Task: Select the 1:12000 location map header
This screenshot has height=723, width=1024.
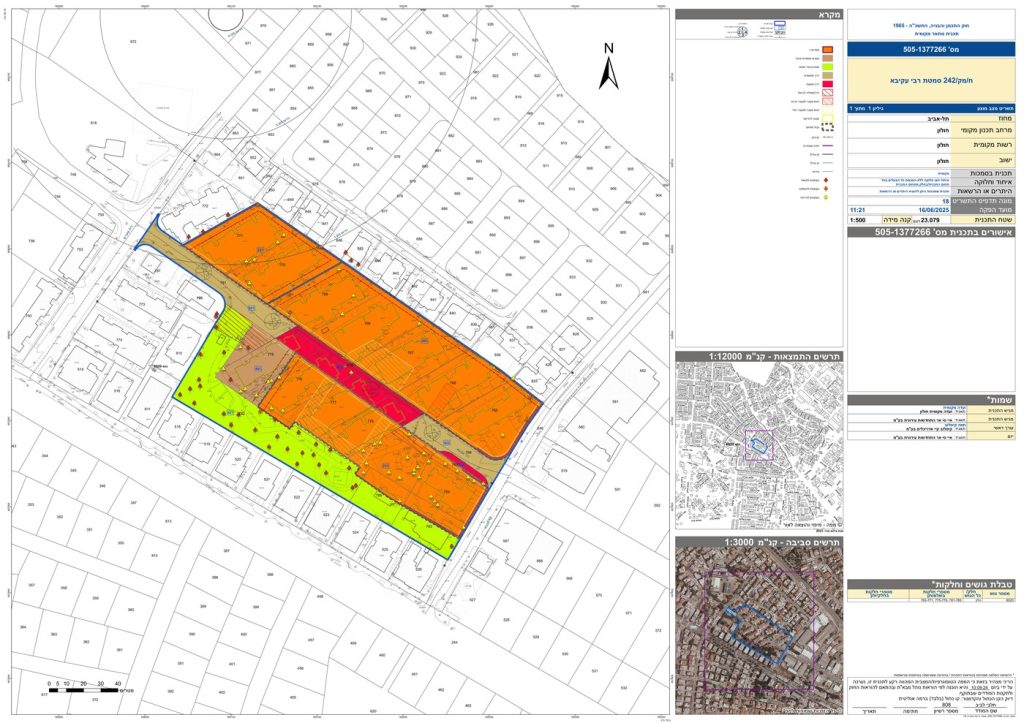Action: tap(759, 357)
